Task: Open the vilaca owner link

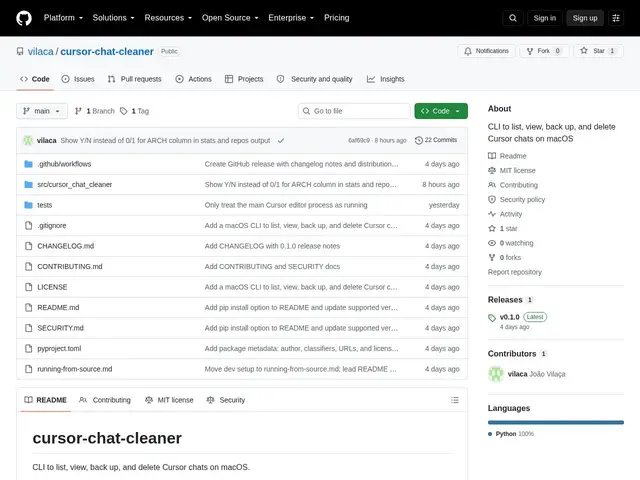Action: click(40, 52)
